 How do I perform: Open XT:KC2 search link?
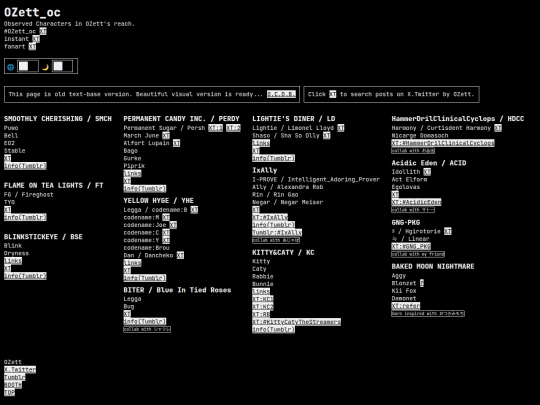[x=263, y=307]
